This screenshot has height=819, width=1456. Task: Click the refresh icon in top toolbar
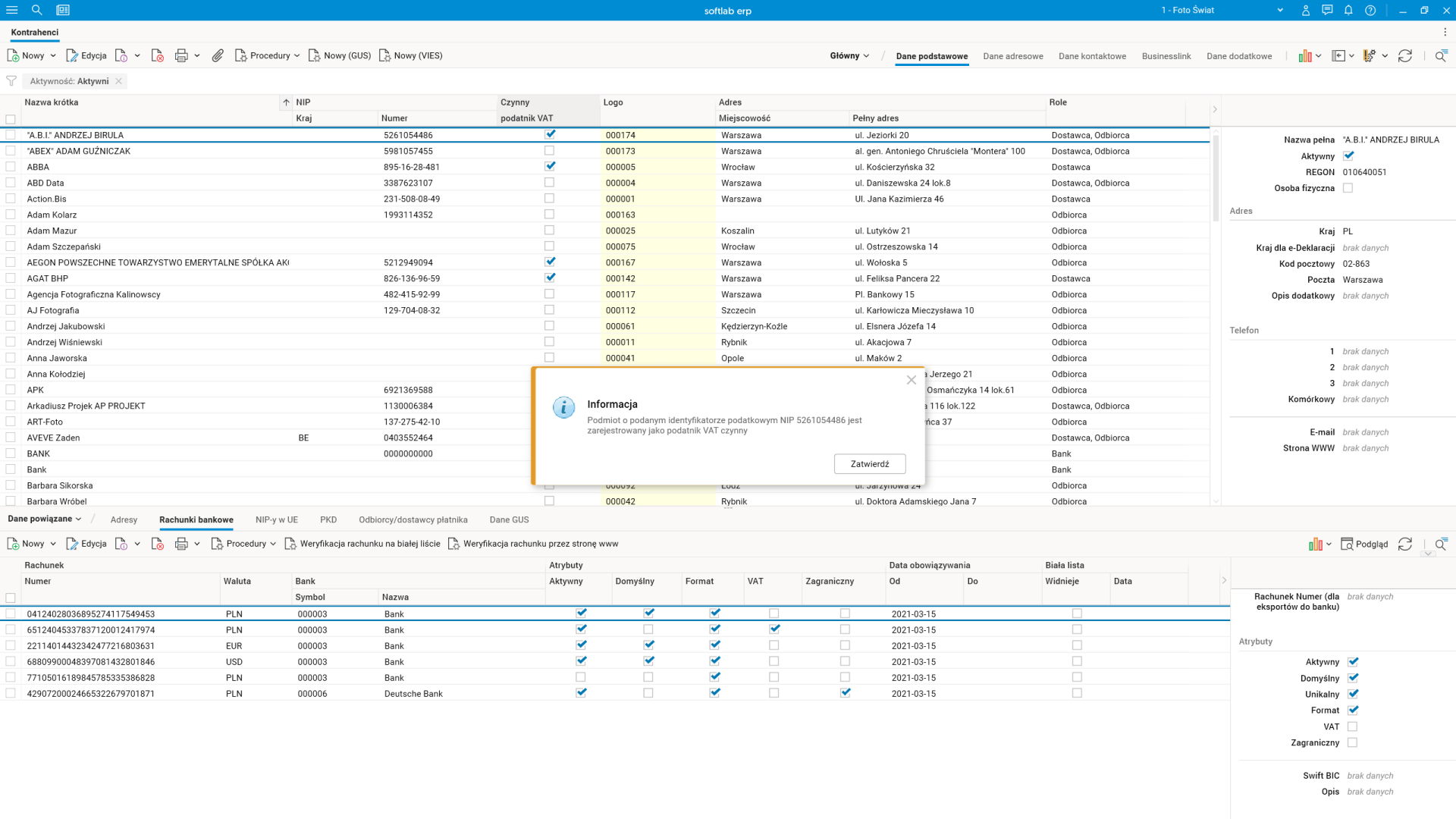[1404, 55]
